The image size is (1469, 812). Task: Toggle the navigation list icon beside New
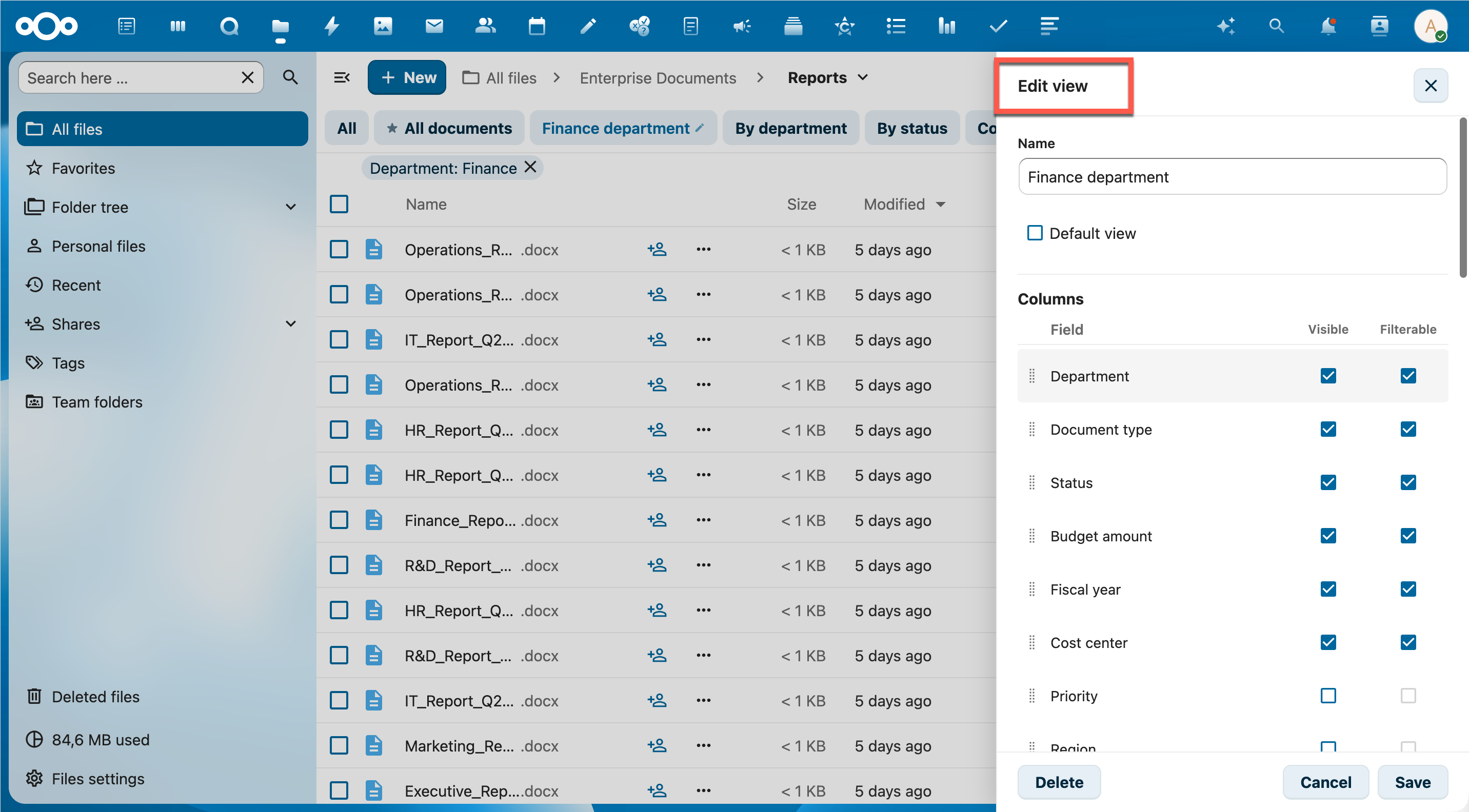pos(342,77)
